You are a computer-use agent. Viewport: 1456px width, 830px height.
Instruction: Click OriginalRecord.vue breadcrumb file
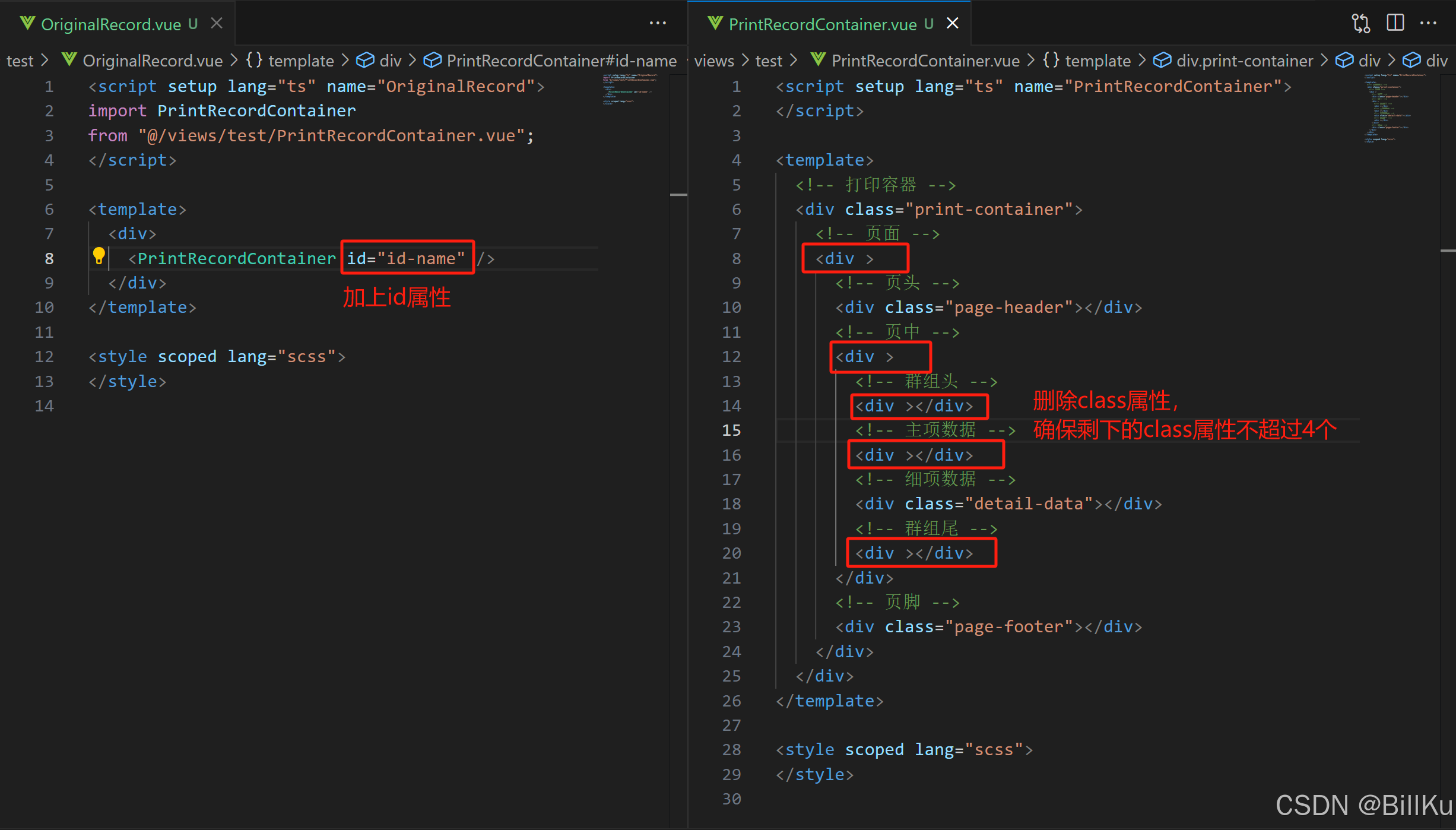click(153, 61)
